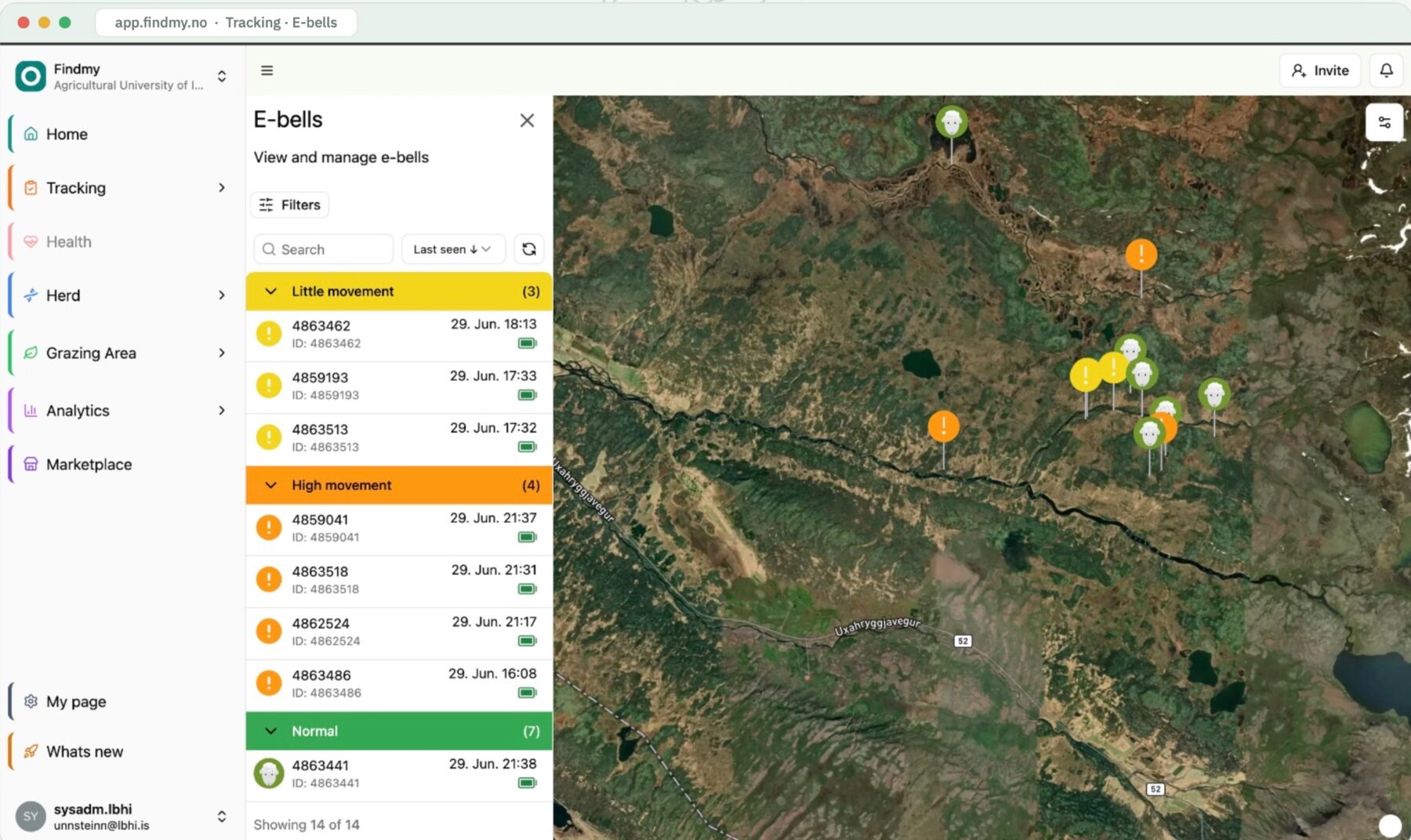Click the Marketplace shop icon
1411x840 pixels.
31,464
